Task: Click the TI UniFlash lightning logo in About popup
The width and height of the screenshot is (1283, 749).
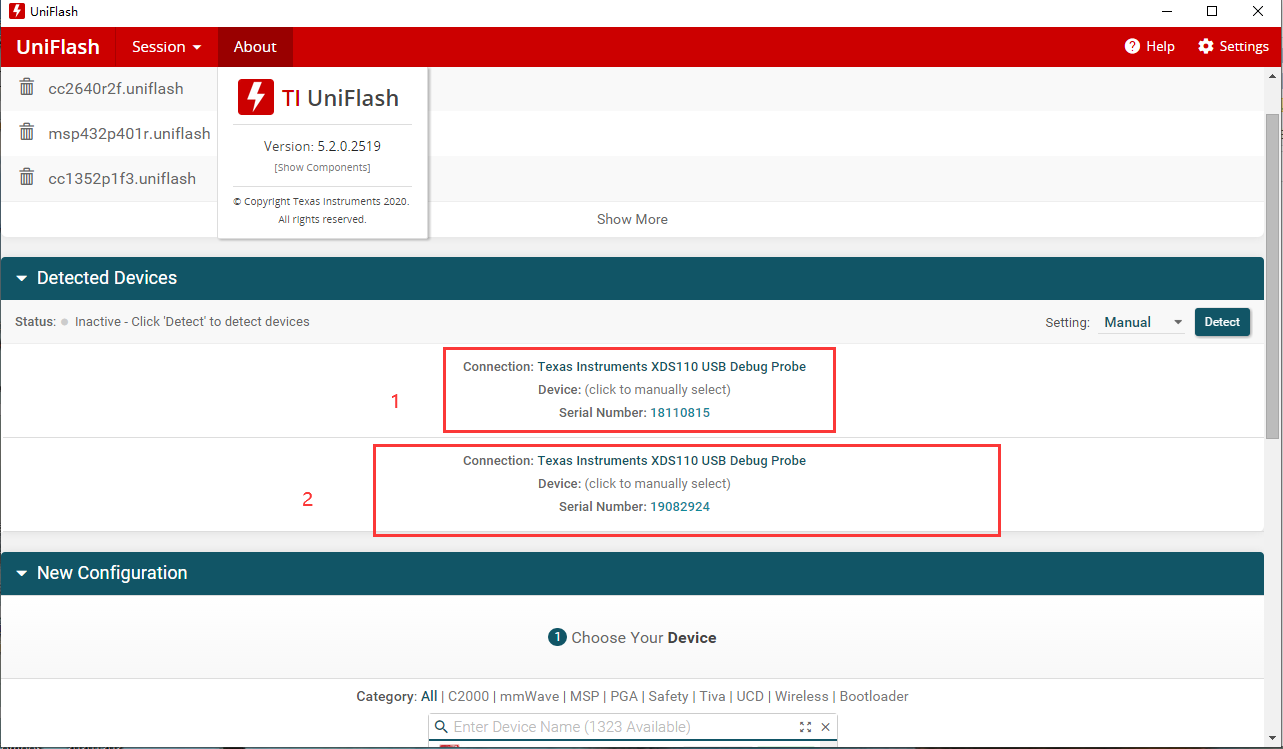Action: tap(256, 97)
